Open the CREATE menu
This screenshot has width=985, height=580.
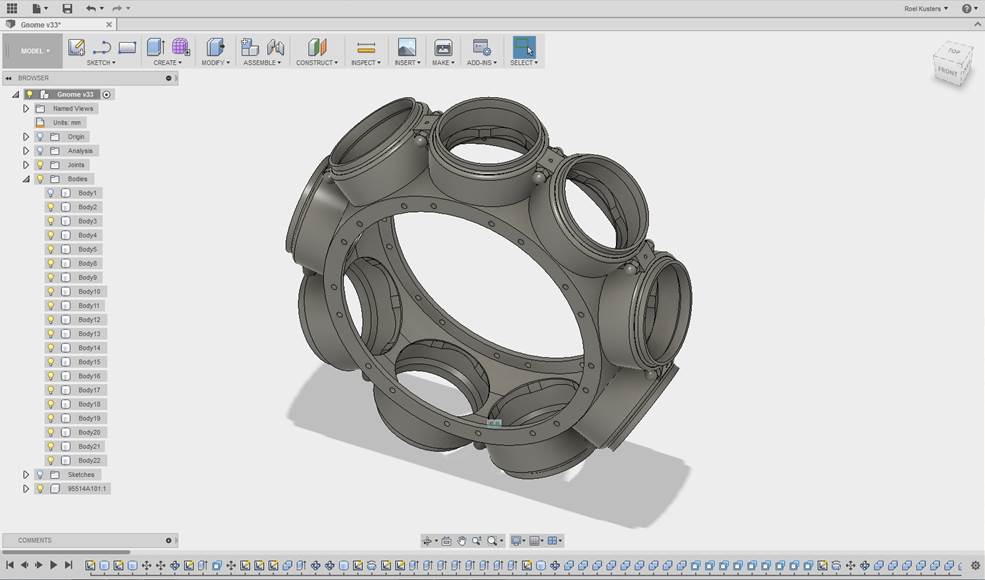[x=168, y=63]
